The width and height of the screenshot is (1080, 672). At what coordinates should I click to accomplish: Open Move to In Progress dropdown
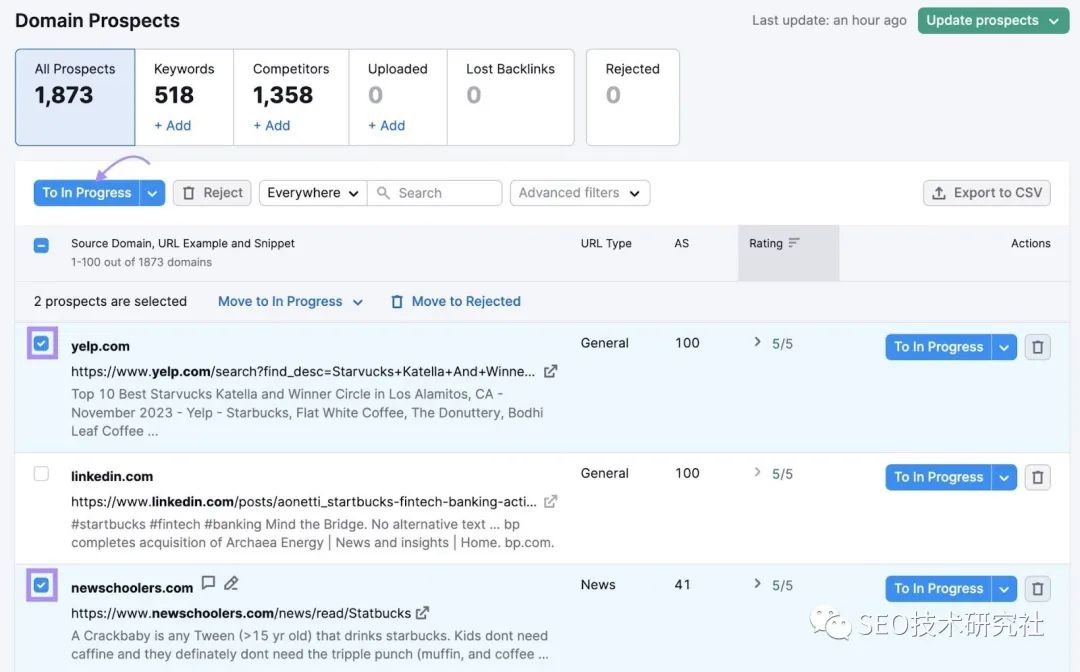coord(290,302)
